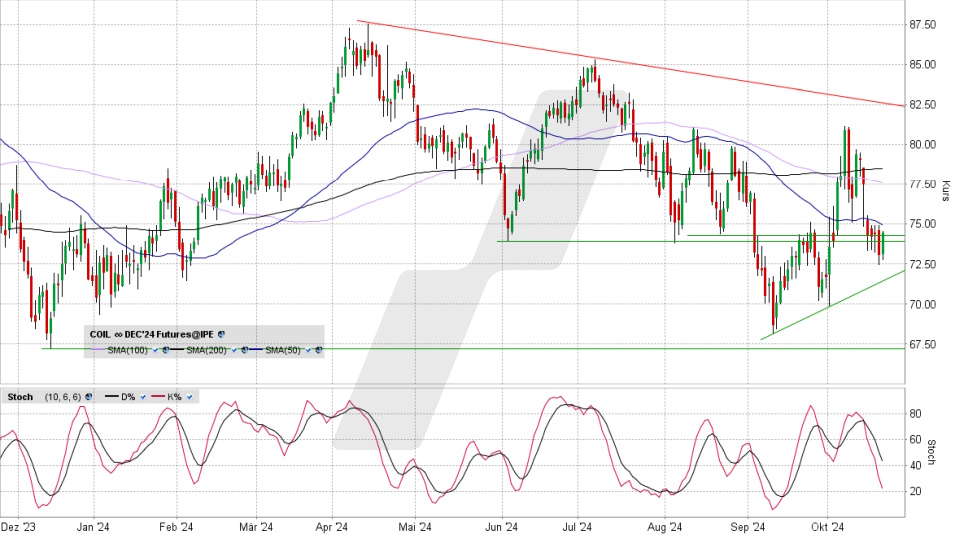Click the globe icon next to SMA(100)
Viewport: 960px width, 540px height.
point(165,350)
